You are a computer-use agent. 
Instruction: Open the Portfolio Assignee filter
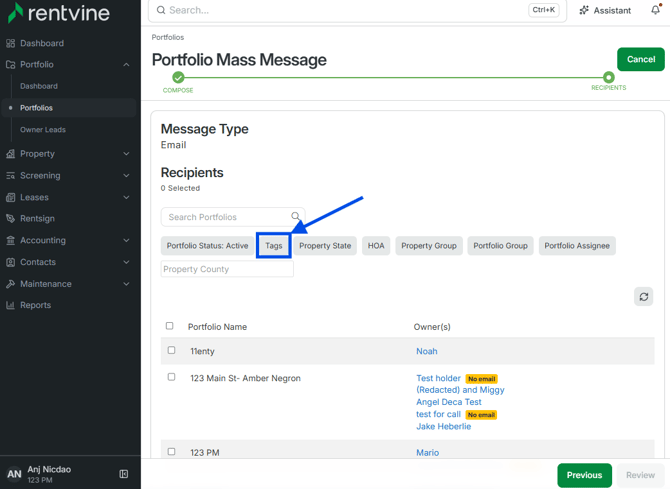click(x=577, y=246)
